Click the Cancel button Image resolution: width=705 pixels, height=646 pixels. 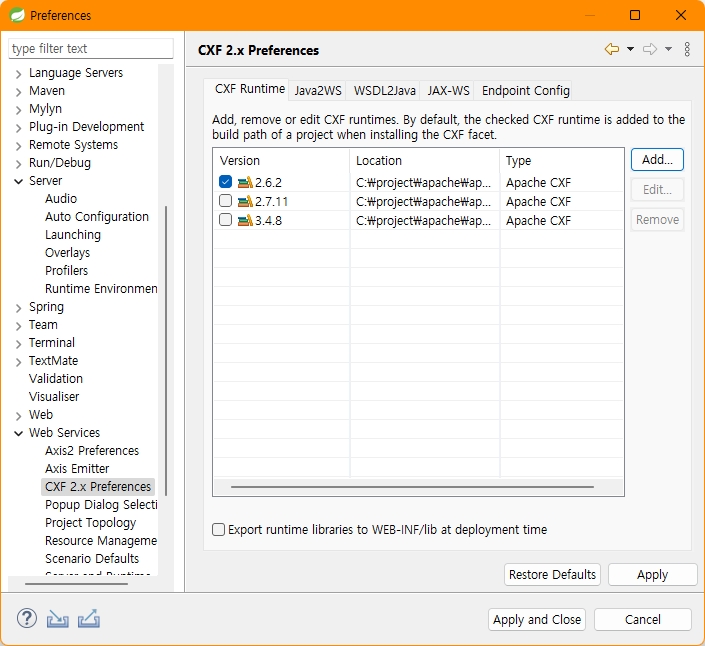[643, 619]
